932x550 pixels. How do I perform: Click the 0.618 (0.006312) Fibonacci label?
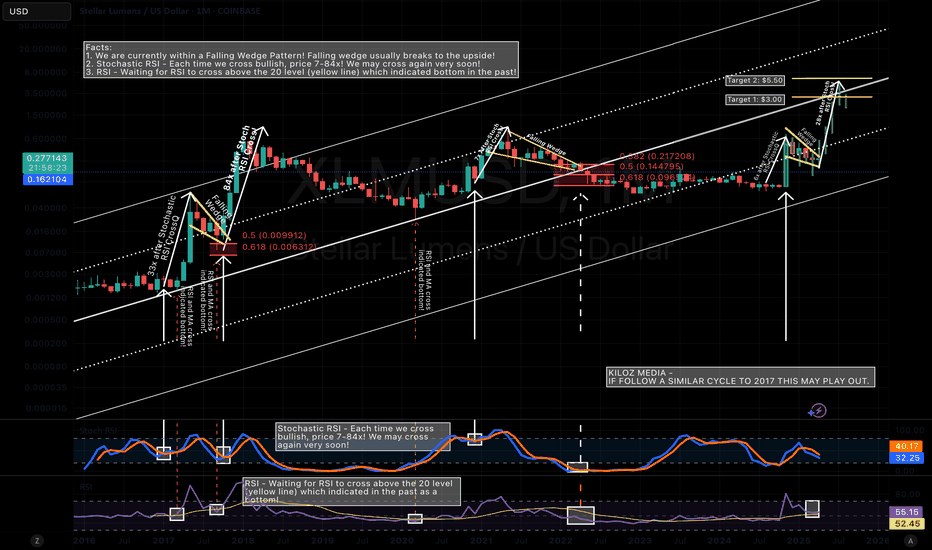[279, 247]
